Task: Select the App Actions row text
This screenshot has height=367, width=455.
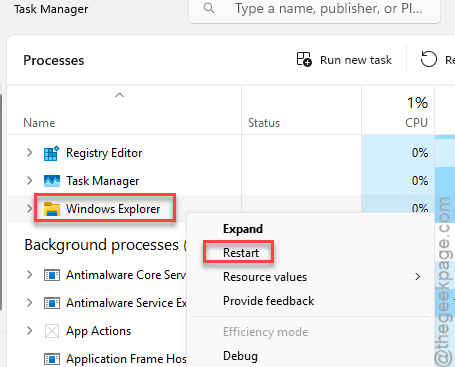Action: 98,331
